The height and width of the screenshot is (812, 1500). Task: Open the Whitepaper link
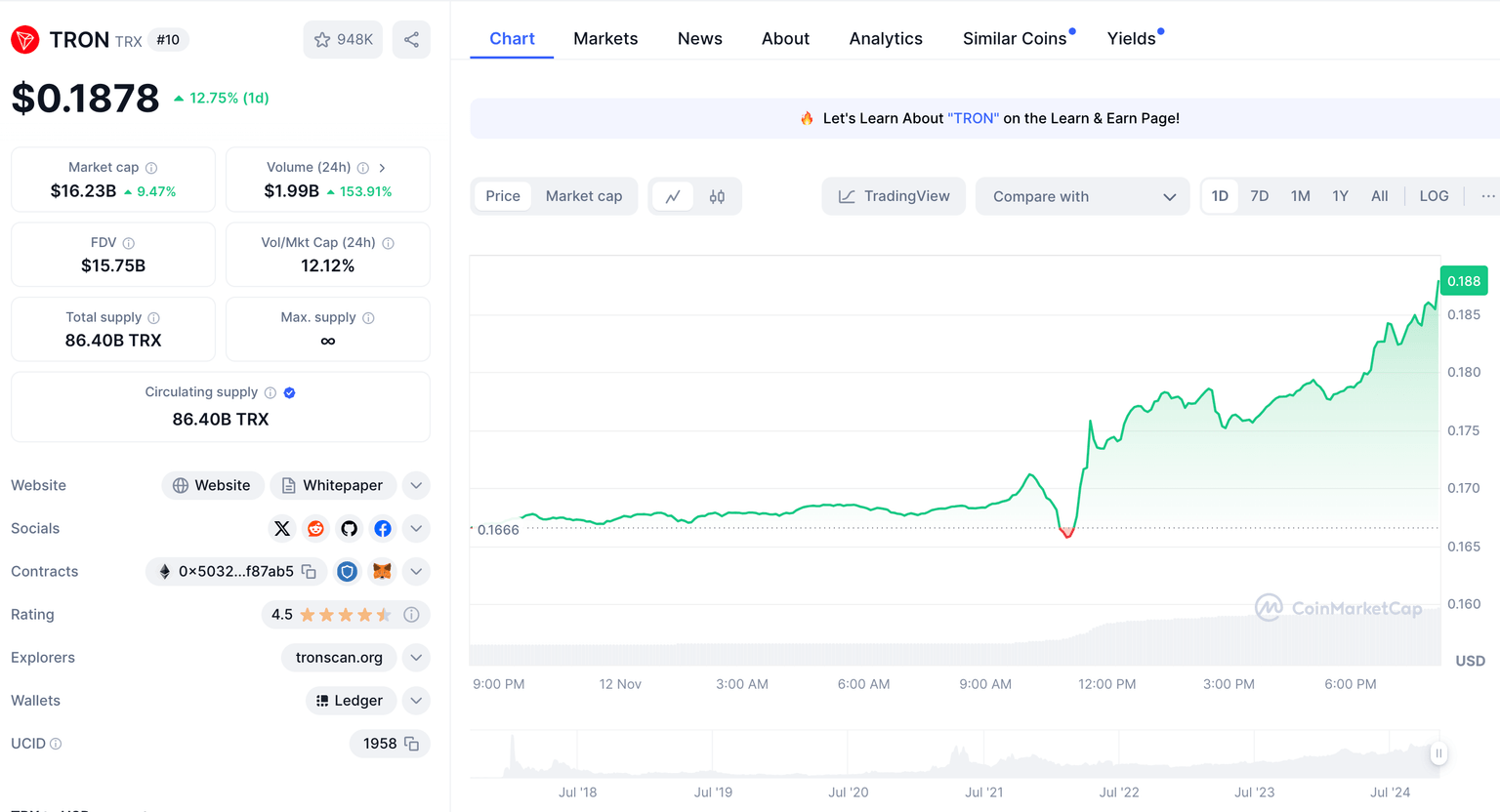pos(332,485)
